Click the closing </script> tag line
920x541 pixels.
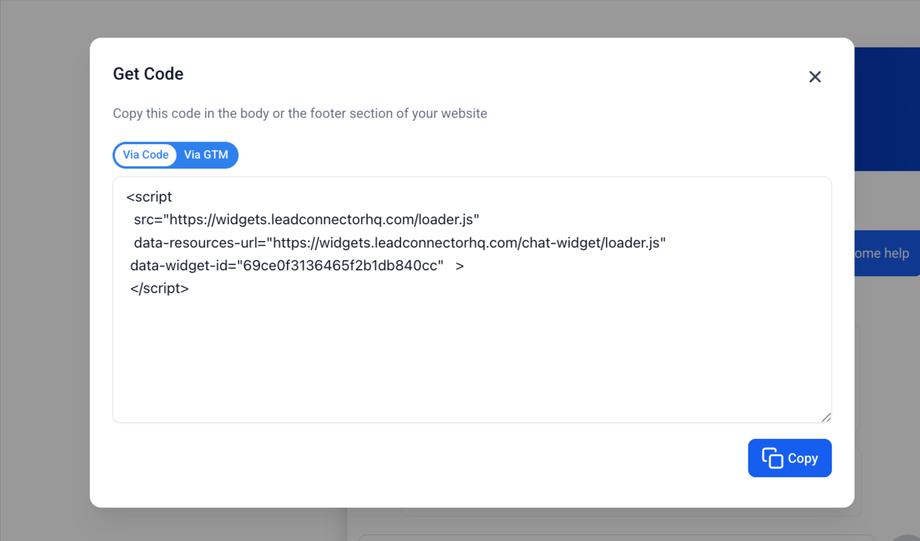point(160,289)
